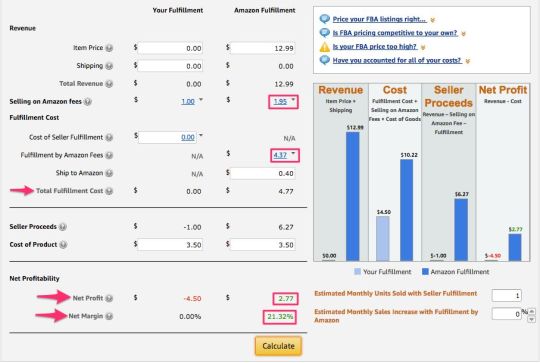Click the Amazon Fulfillment column header
Screen dimensions: 540x363
[264, 10]
